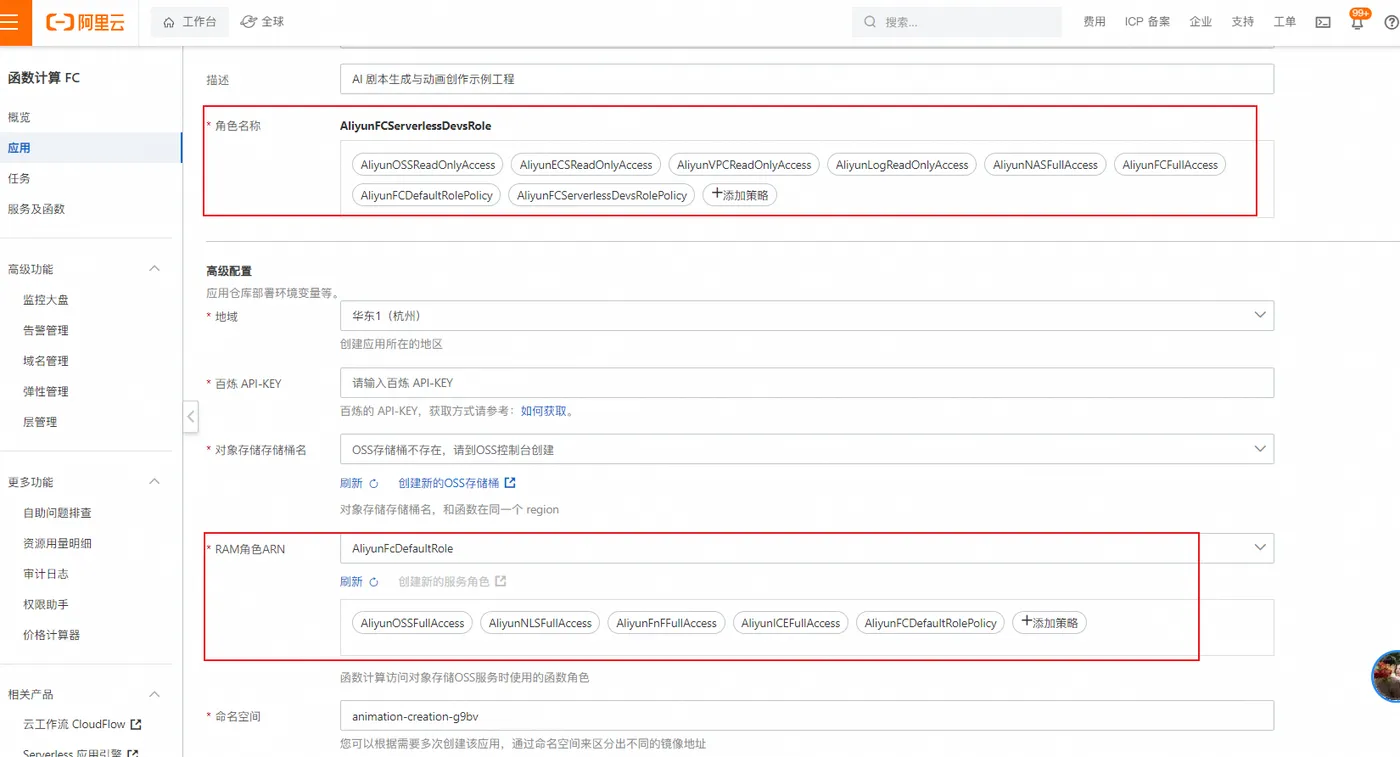Click the AliyunFnFFullAccess policy tag
The image size is (1400, 757).
pyautogui.click(x=666, y=623)
